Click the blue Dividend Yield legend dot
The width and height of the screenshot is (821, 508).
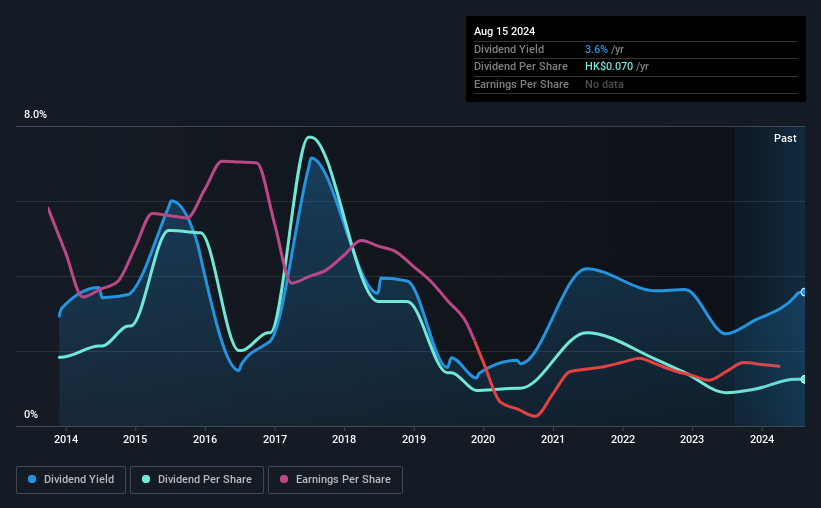[x=32, y=479]
